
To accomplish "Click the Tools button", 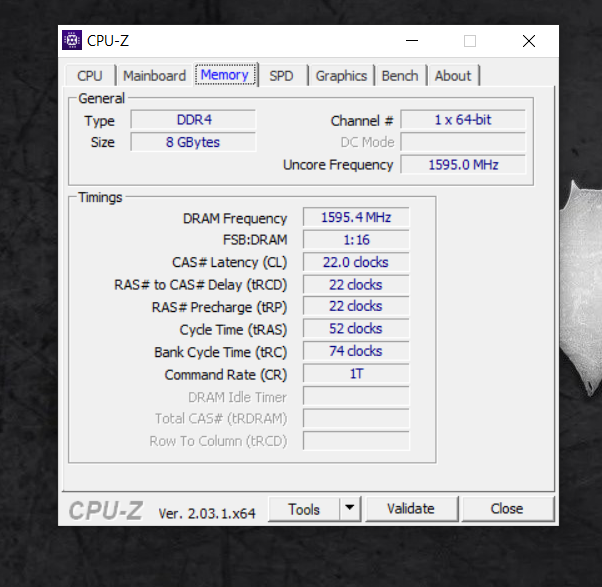I will click(x=304, y=509).
